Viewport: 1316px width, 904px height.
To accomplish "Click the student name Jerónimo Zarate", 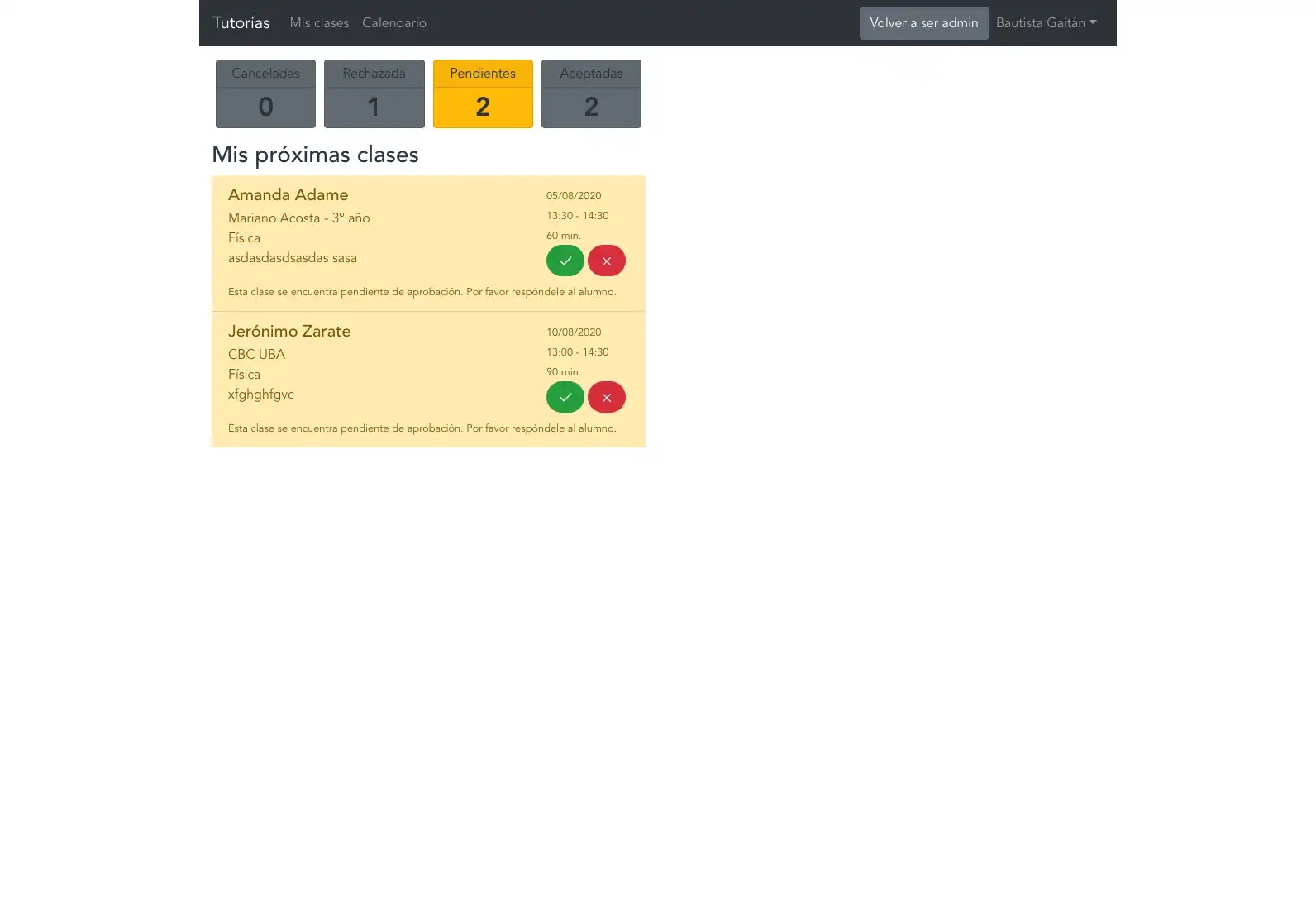I will 289,331.
